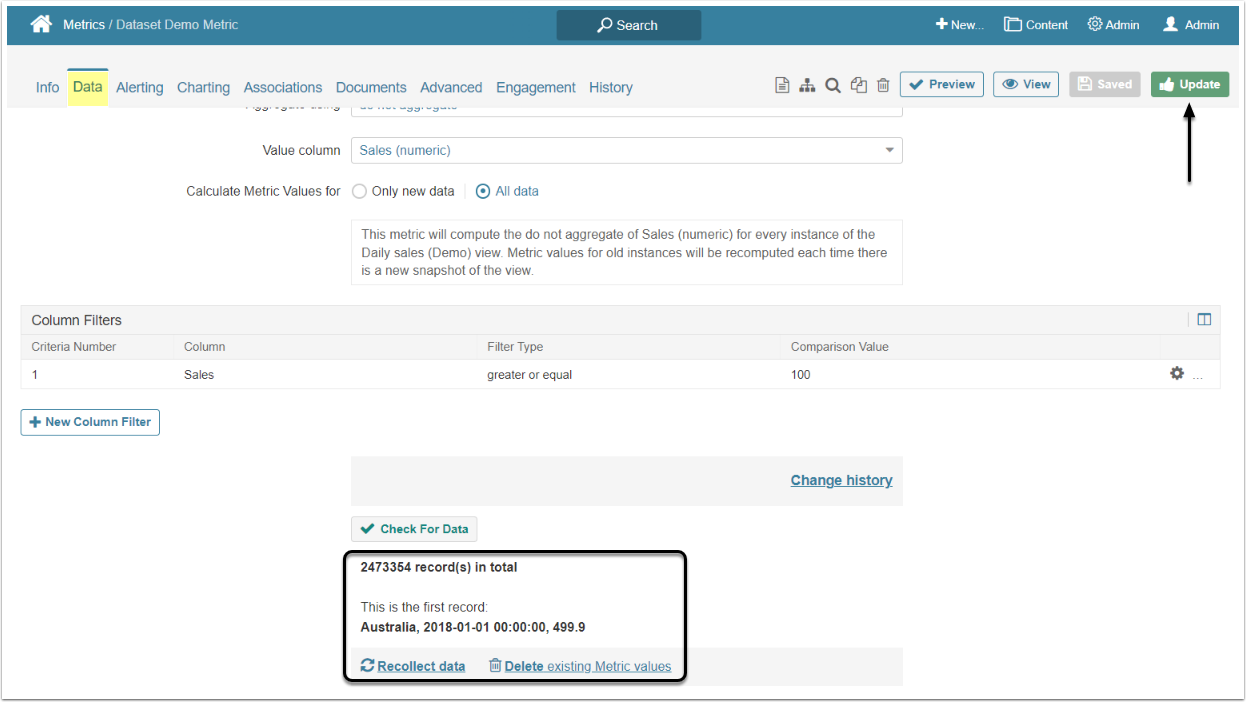Go to the home page icon
The image size is (1246, 702).
40,24
